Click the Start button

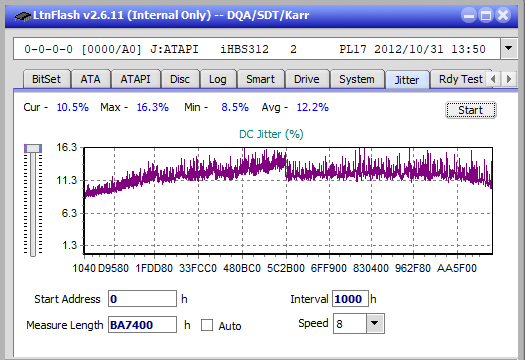coord(471,110)
